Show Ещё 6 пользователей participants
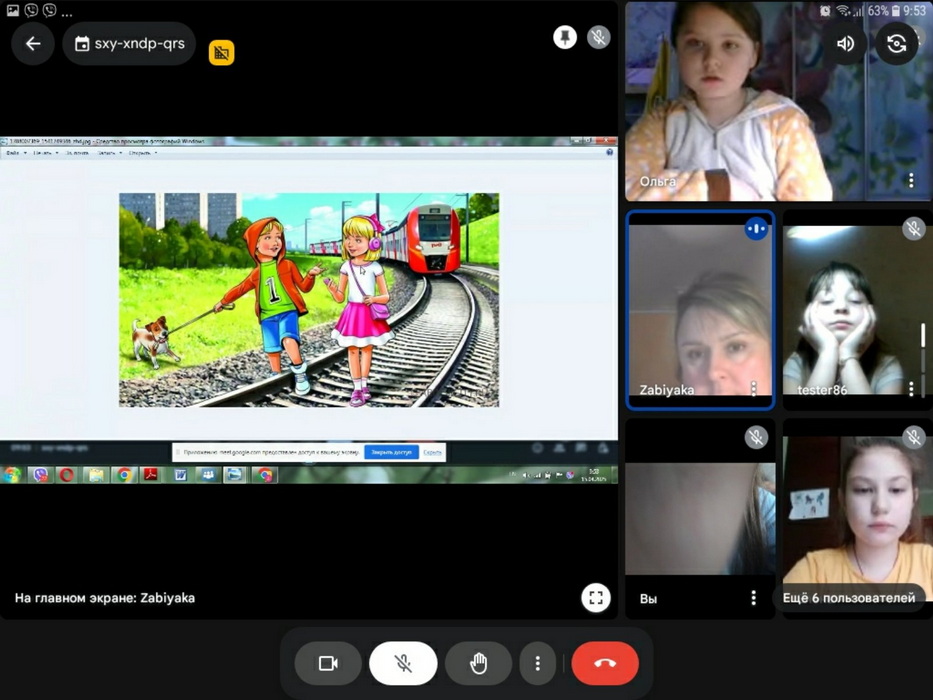The width and height of the screenshot is (933, 700). pyautogui.click(x=849, y=598)
